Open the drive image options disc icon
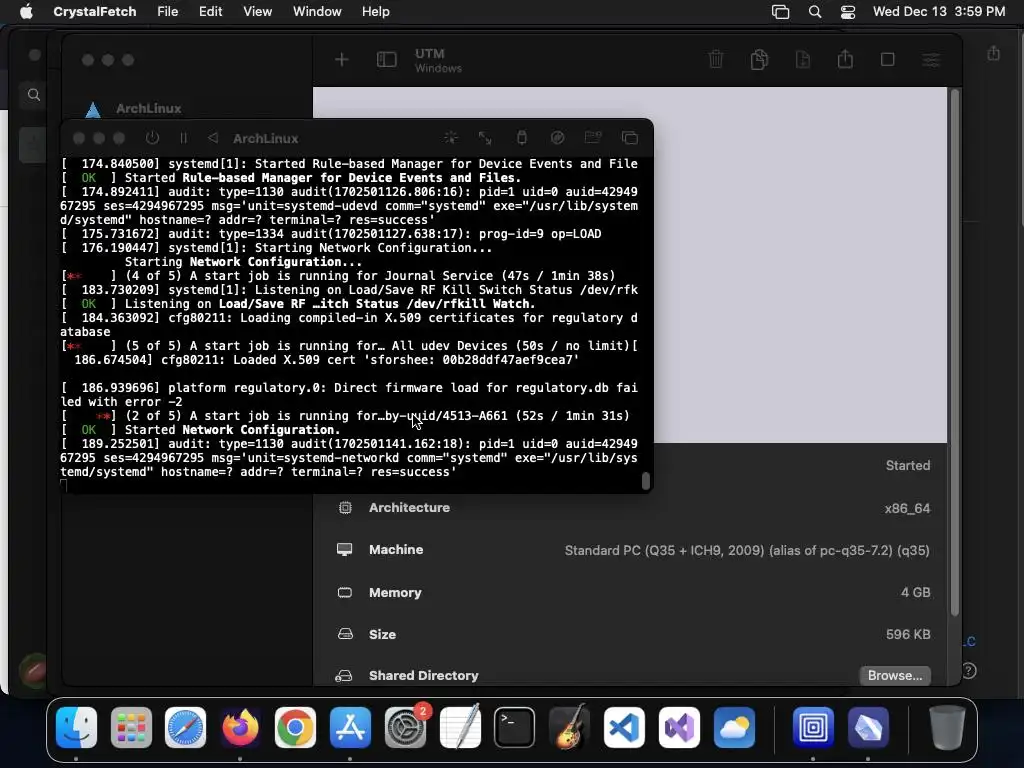Image resolution: width=1024 pixels, height=768 pixels. coord(557,137)
